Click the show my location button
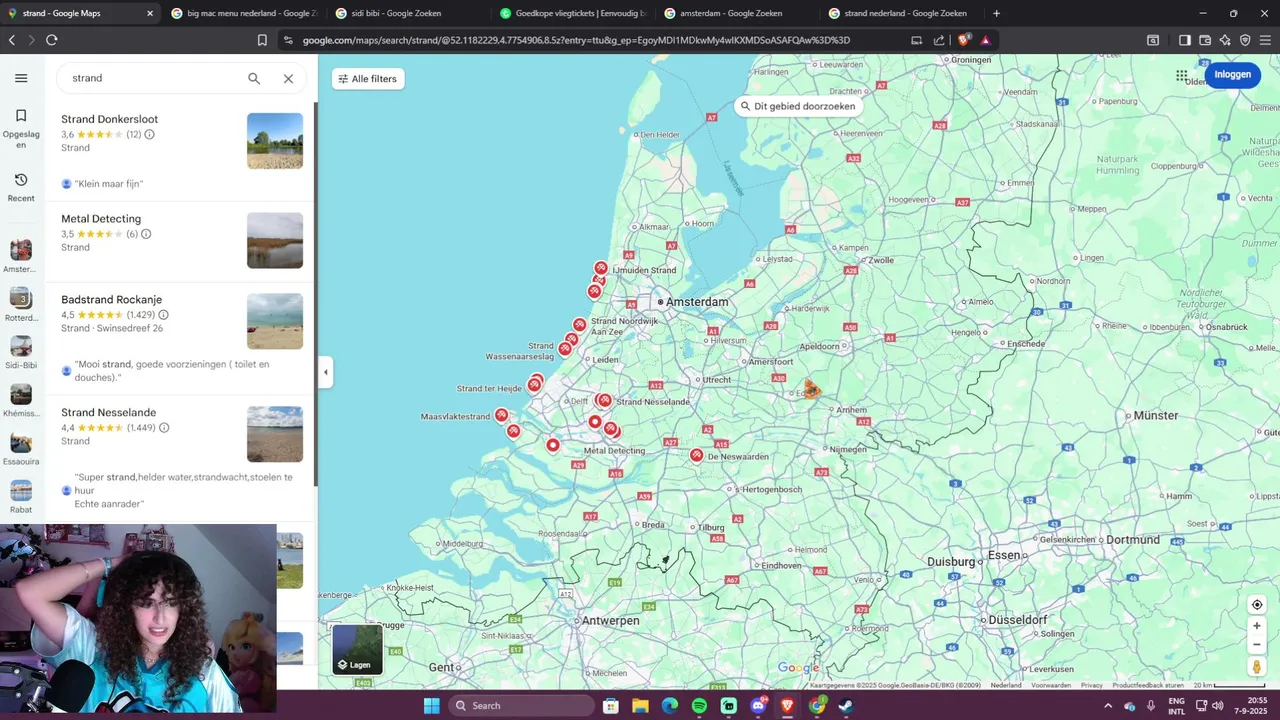1280x720 pixels. (1257, 605)
